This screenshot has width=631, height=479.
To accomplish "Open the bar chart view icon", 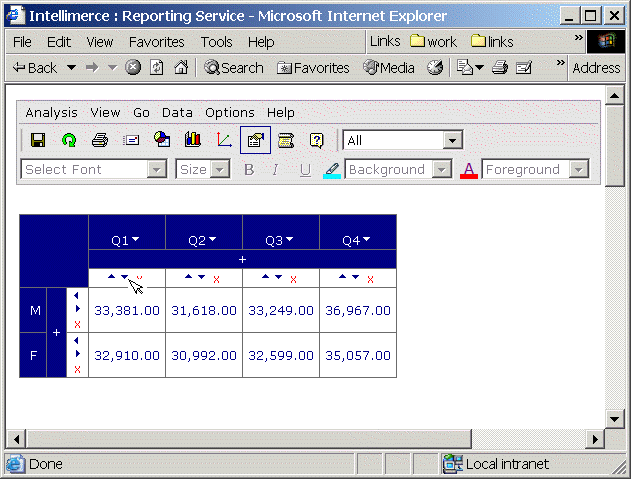I will tap(193, 139).
